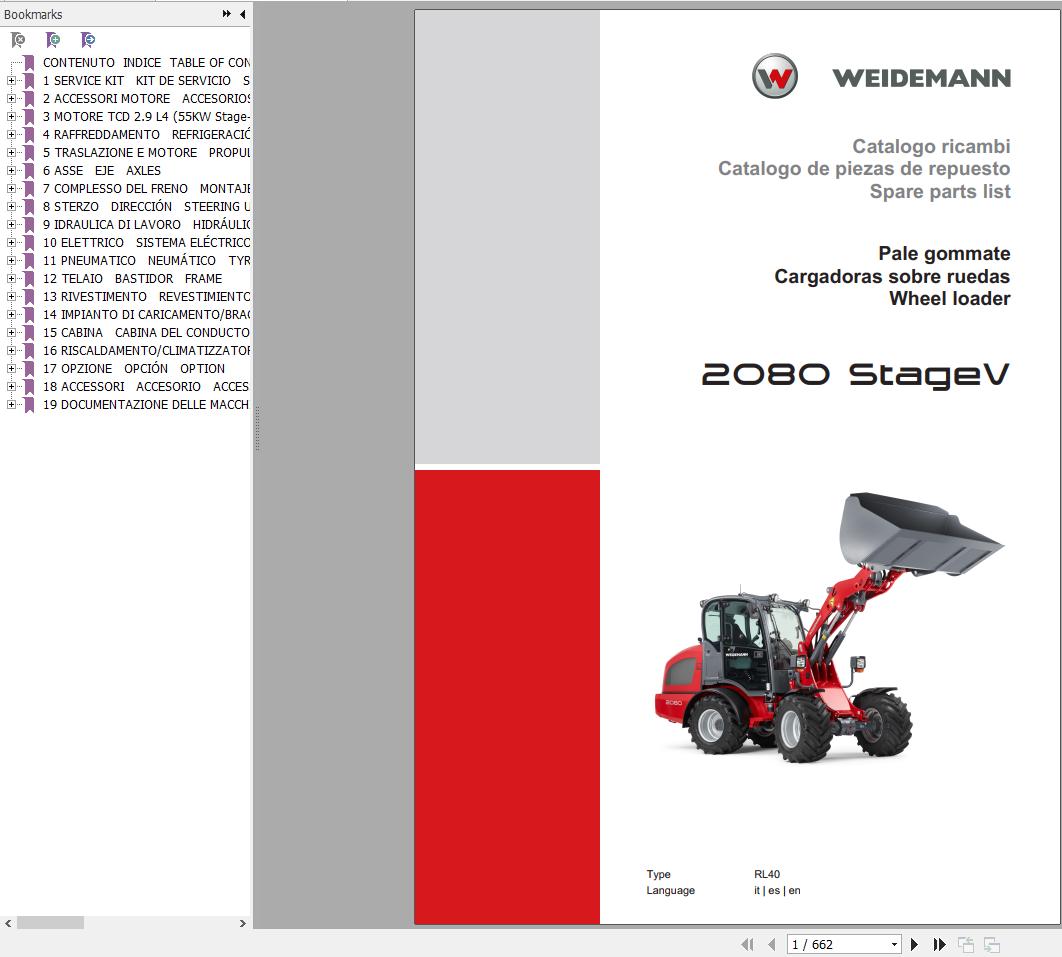
Task: Expand the 6 ASSE EJE AXLES bookmark
Action: (11, 171)
